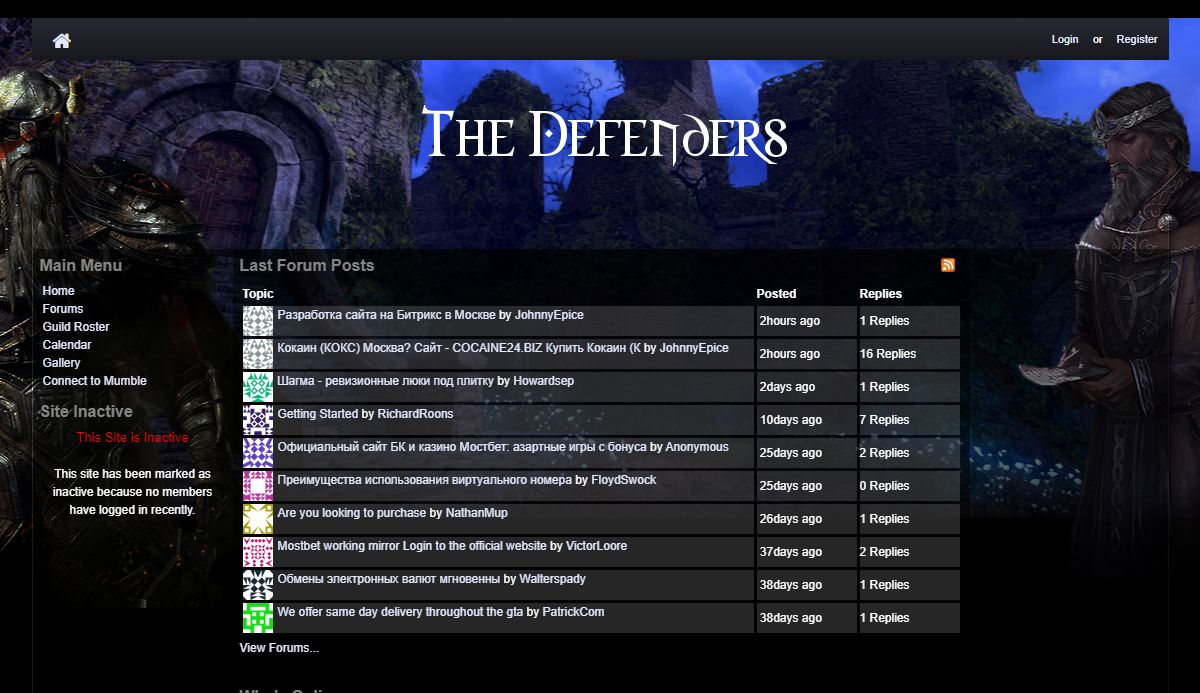Image resolution: width=1200 pixels, height=693 pixels.
Task: Click 7 Replies cell
Action: 909,420
